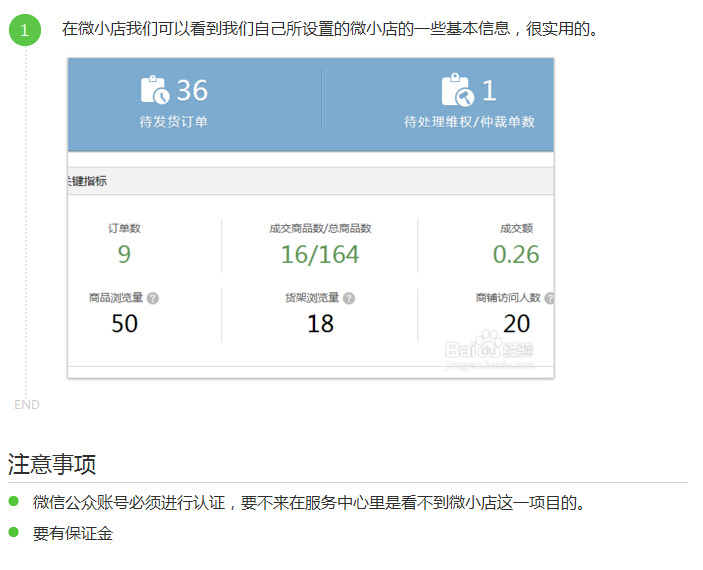Click help icon next to 商品浏览量
Viewport: 703px width, 570px height.
153,298
